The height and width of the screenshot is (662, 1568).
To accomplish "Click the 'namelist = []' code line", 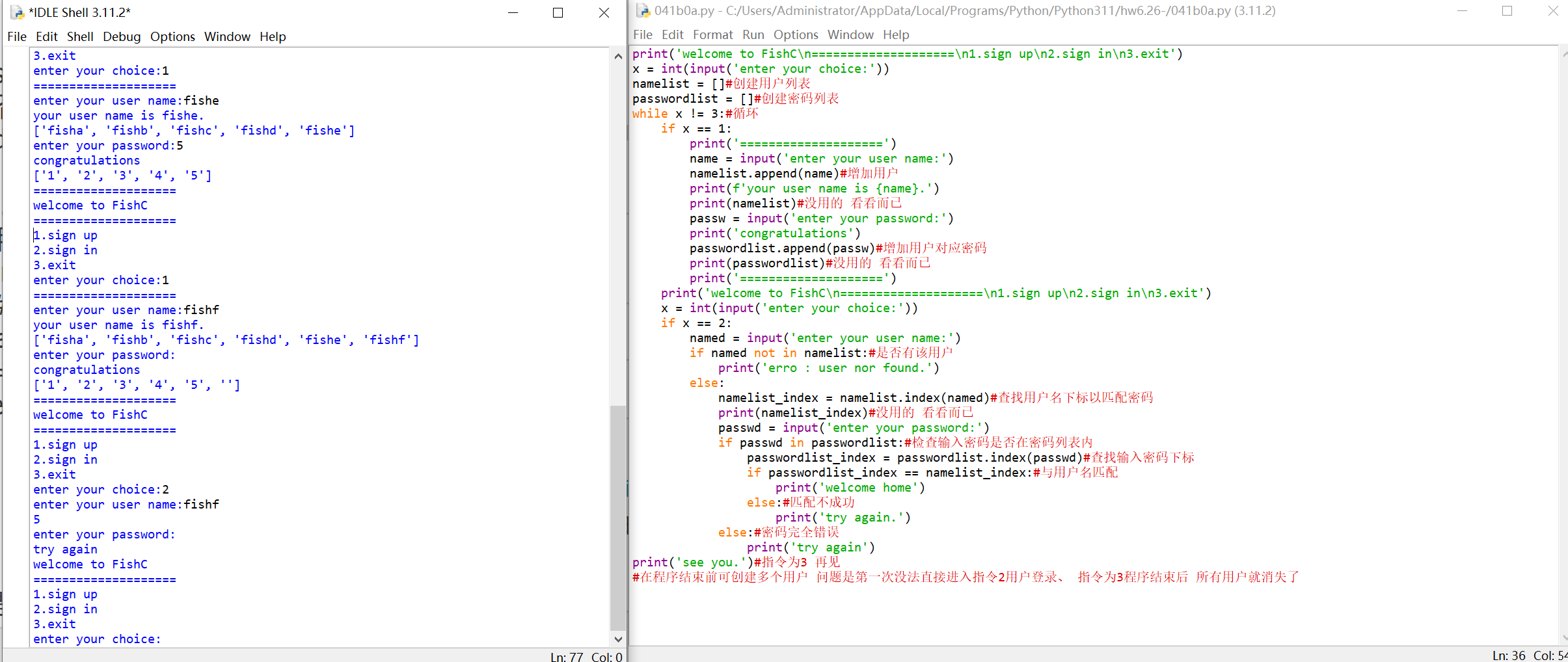I will point(721,84).
